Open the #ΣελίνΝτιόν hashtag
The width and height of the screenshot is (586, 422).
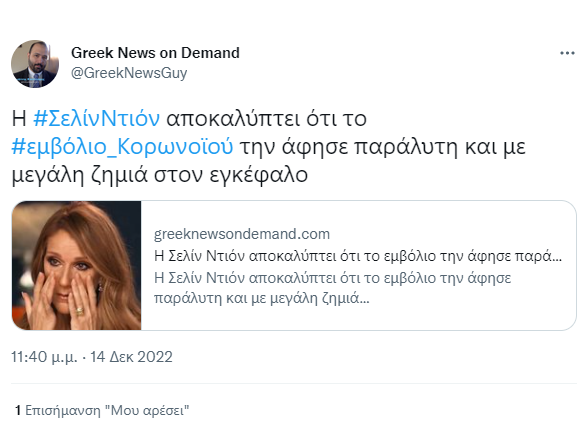coord(96,118)
